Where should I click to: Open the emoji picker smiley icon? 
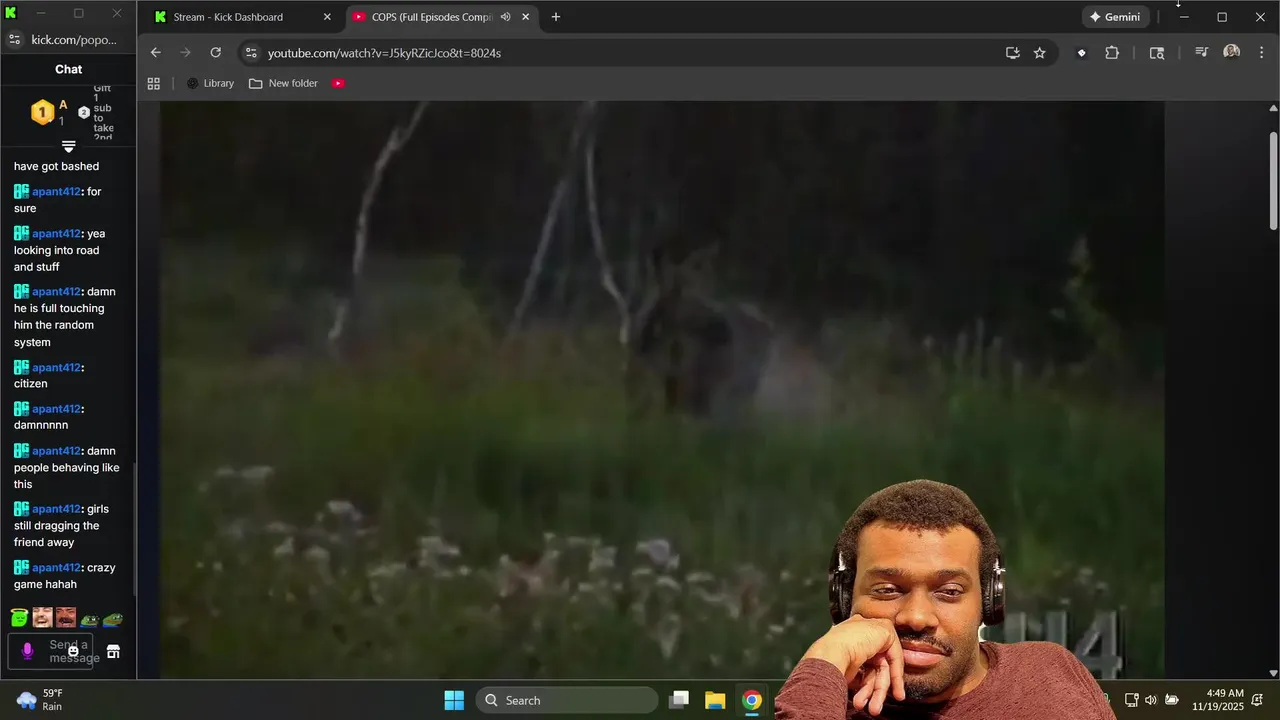pos(73,651)
